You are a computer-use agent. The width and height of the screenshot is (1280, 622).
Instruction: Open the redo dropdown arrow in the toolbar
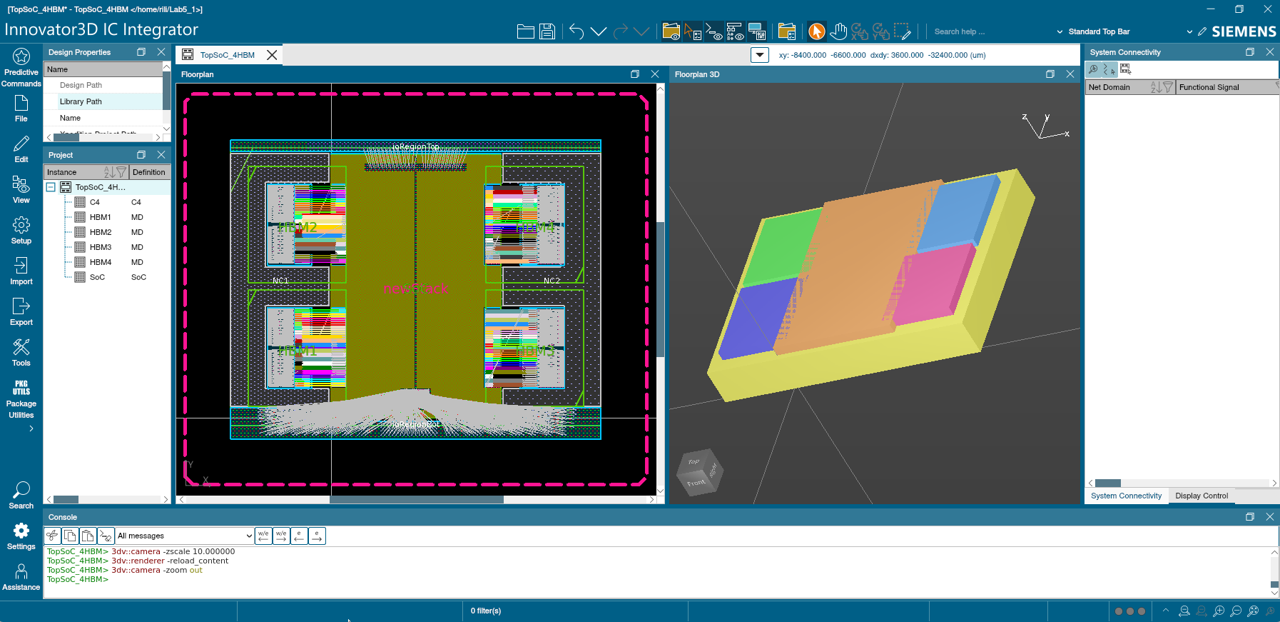point(641,31)
